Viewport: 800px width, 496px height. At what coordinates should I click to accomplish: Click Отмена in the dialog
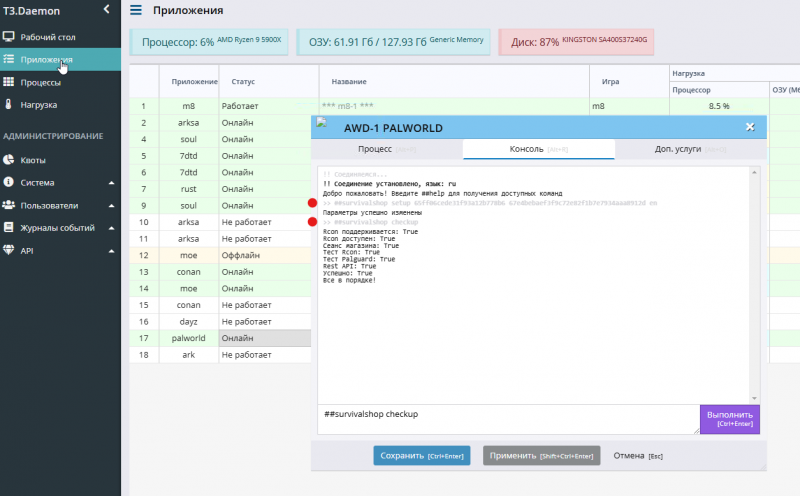tap(638, 456)
